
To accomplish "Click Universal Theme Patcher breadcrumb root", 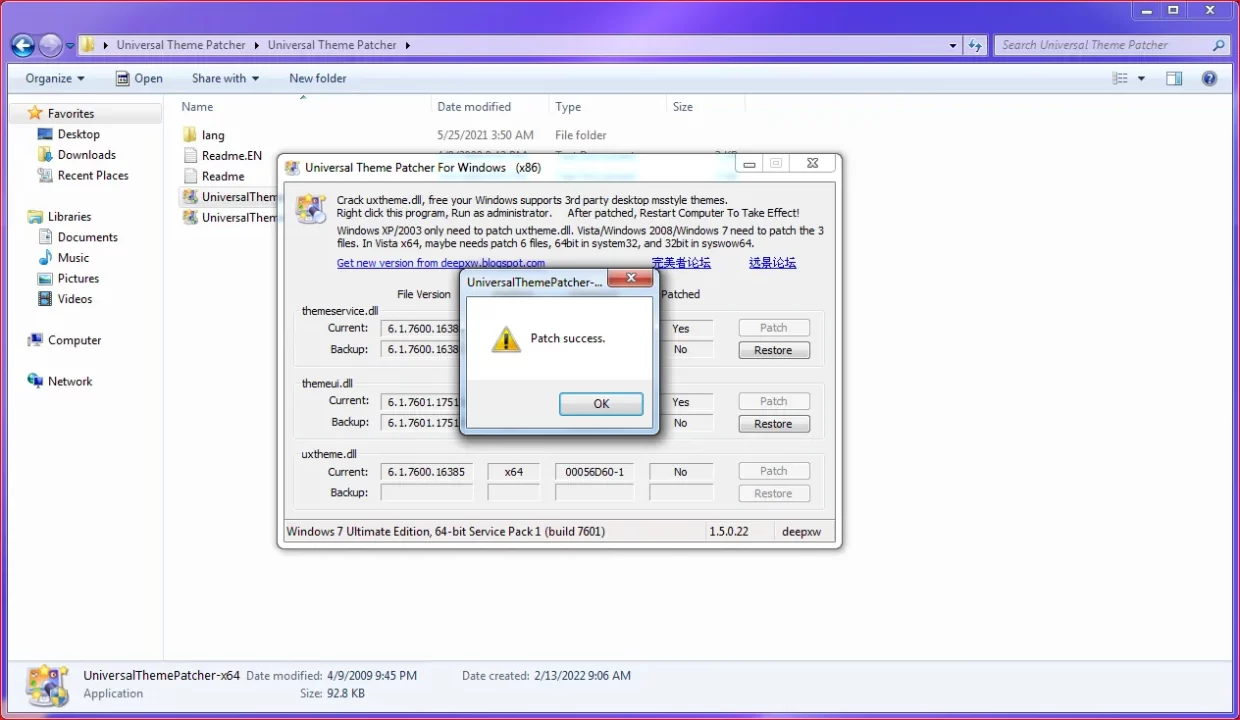I will click(x=180, y=45).
